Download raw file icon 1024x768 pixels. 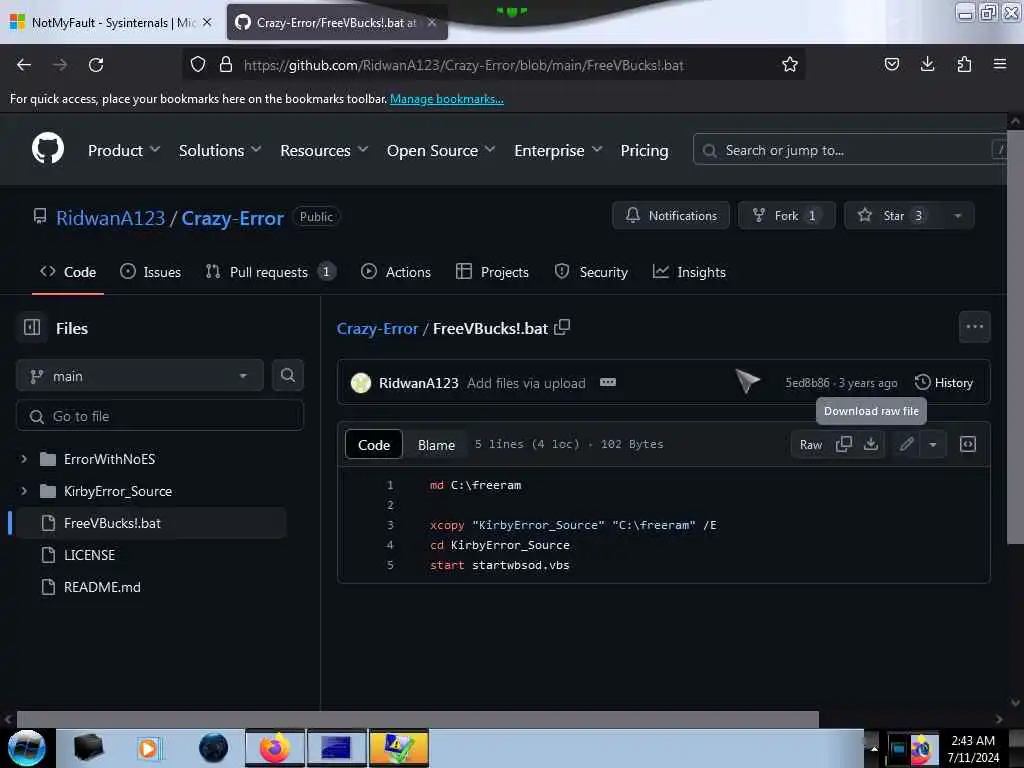871,445
